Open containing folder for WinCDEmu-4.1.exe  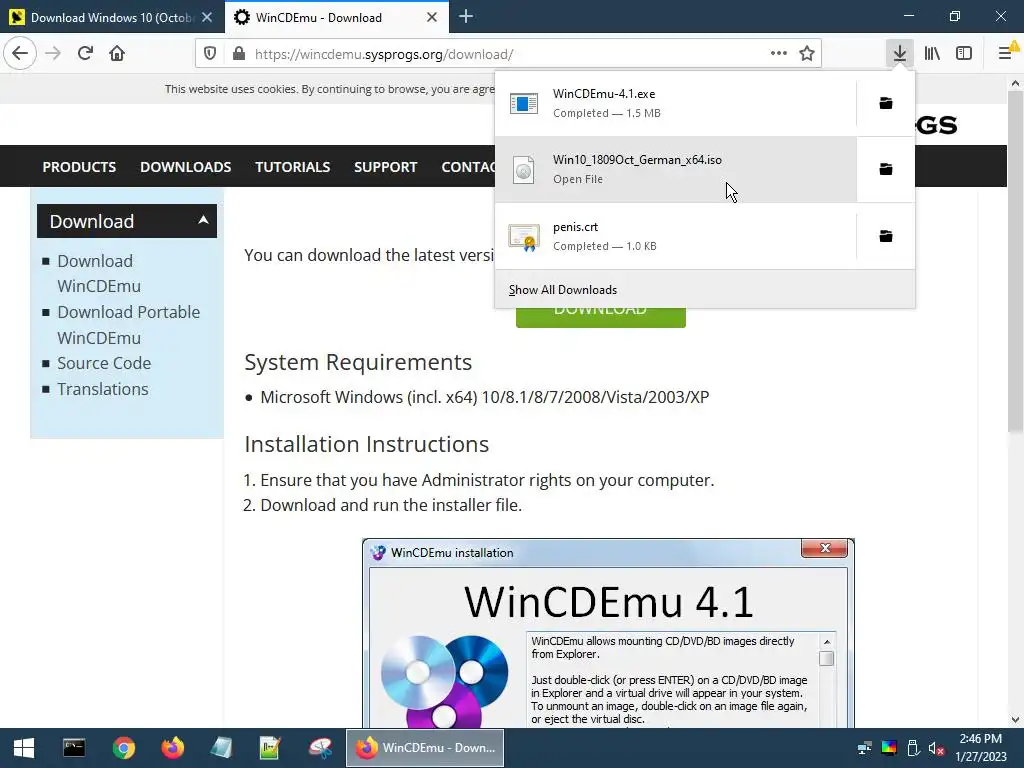(886, 103)
